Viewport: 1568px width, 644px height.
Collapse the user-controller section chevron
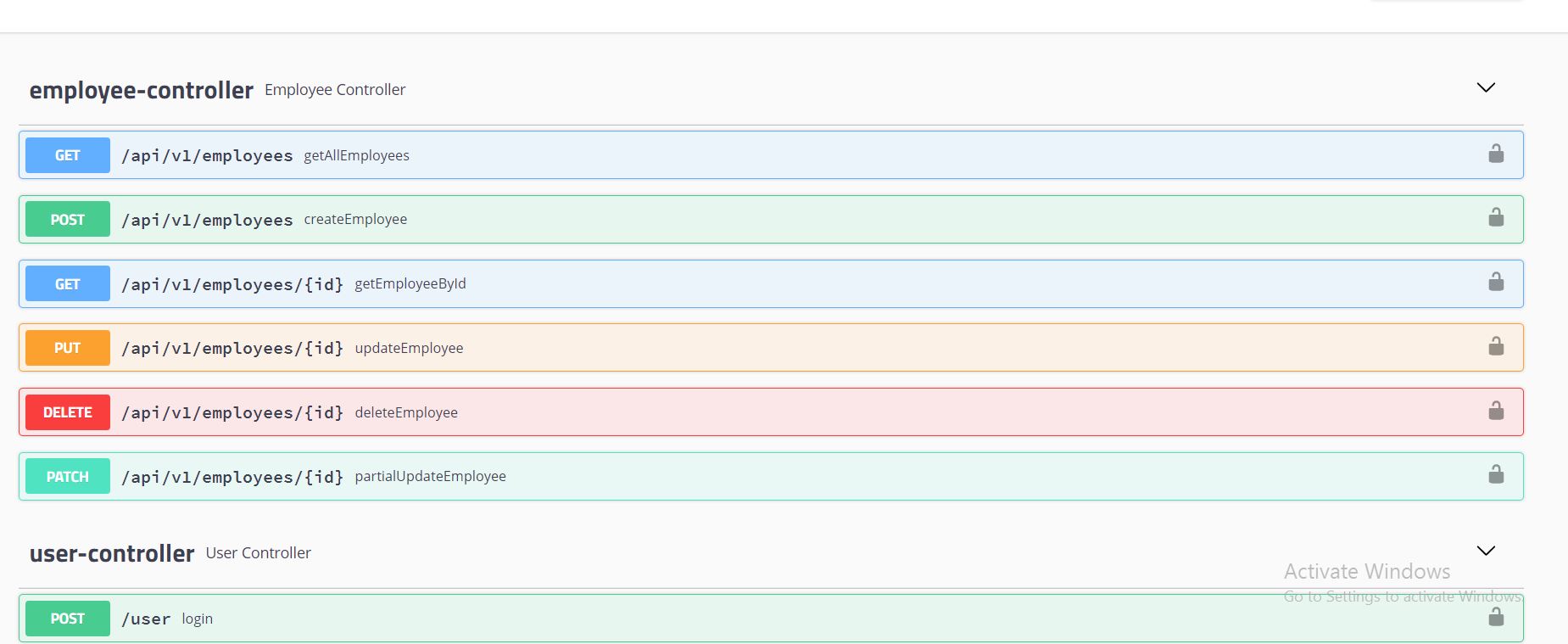(x=1486, y=551)
